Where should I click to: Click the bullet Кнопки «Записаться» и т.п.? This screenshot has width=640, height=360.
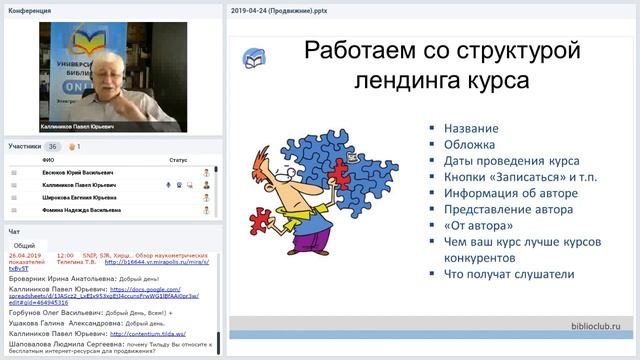click(x=520, y=177)
